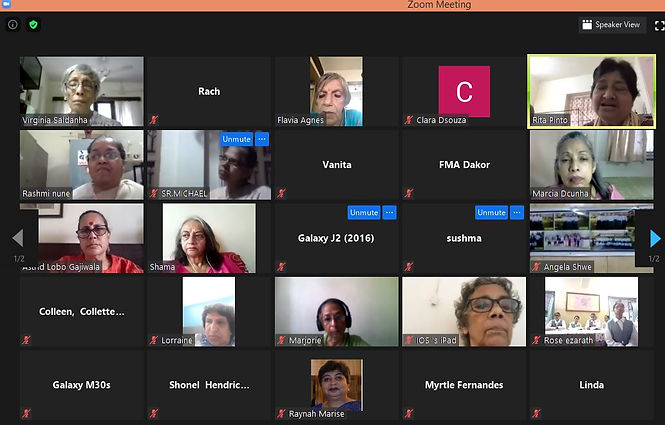665x425 pixels.
Task: Click muted mic icon on Linda tile
Action: pyautogui.click(x=536, y=413)
